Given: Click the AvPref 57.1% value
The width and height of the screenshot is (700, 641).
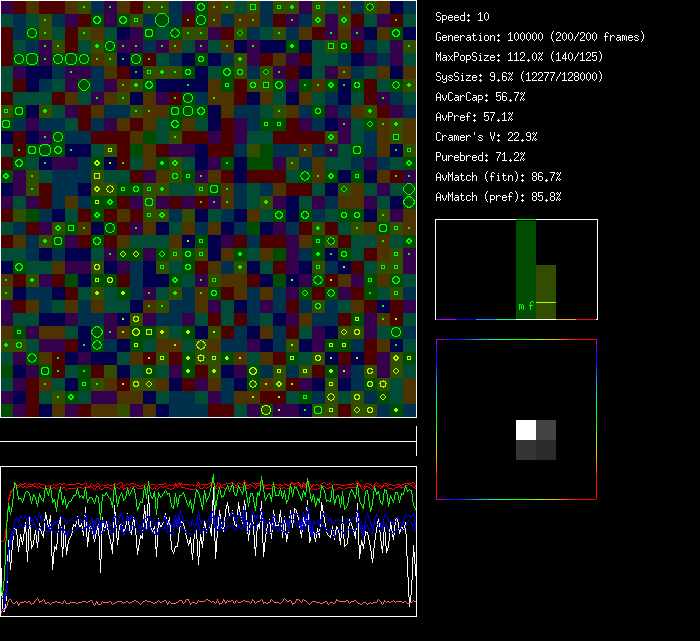Looking at the screenshot, I should coord(474,117).
